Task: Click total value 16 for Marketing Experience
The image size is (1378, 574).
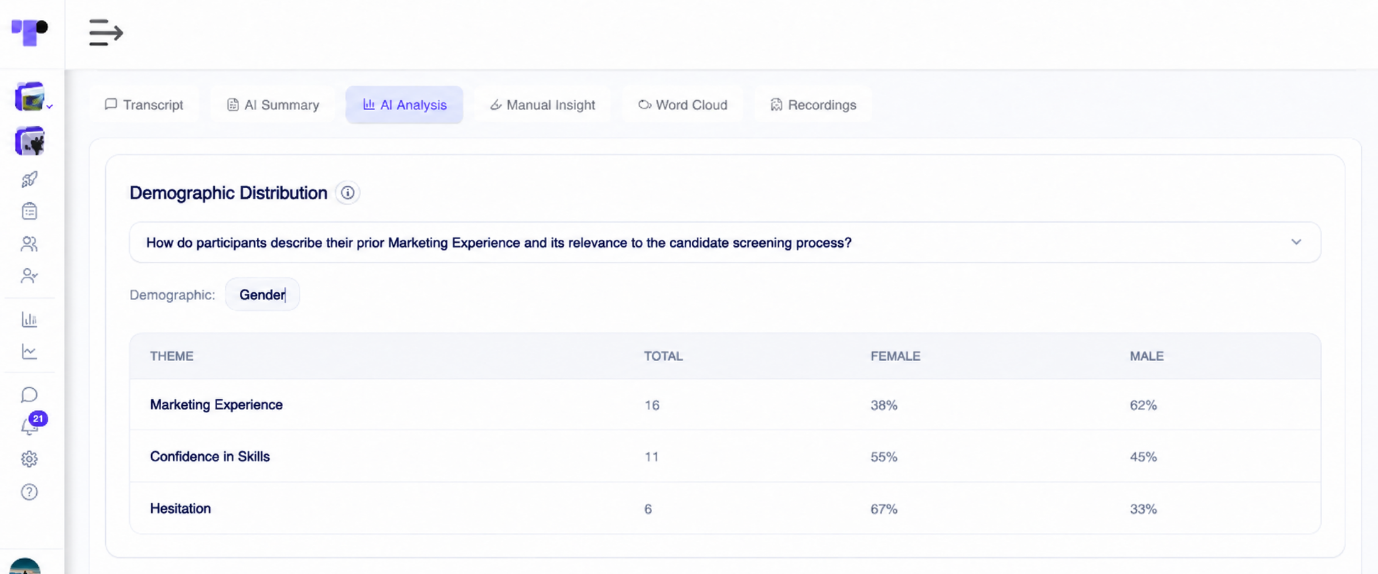Action: pos(652,405)
